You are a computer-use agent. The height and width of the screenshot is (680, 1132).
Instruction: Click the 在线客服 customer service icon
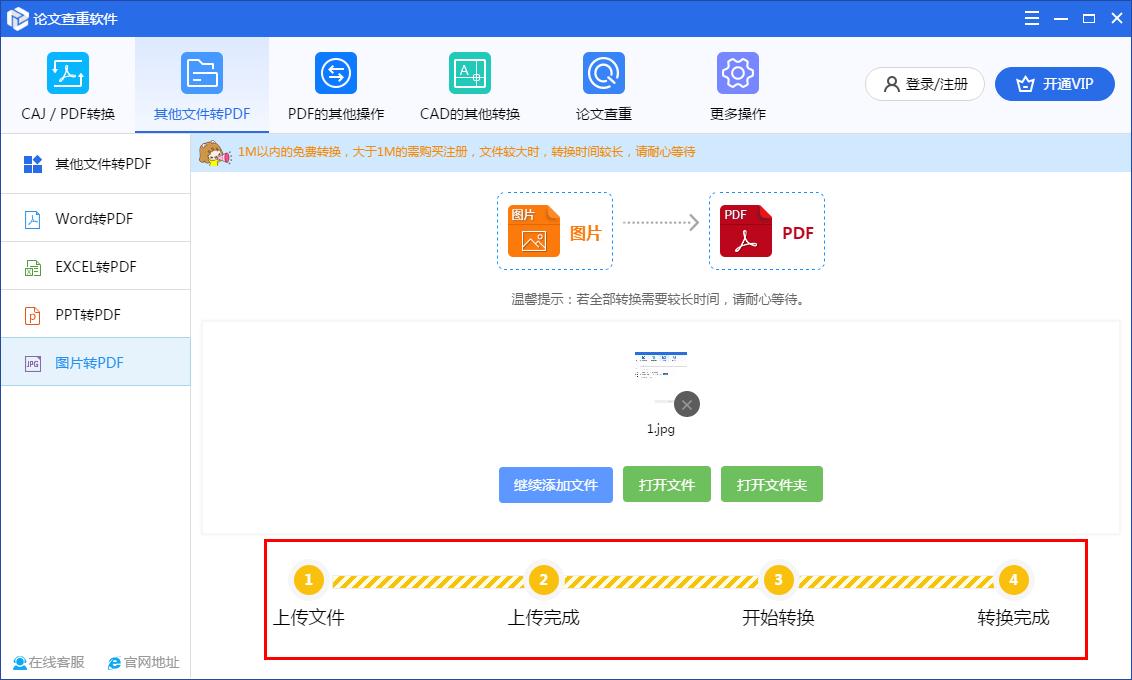(x=47, y=662)
